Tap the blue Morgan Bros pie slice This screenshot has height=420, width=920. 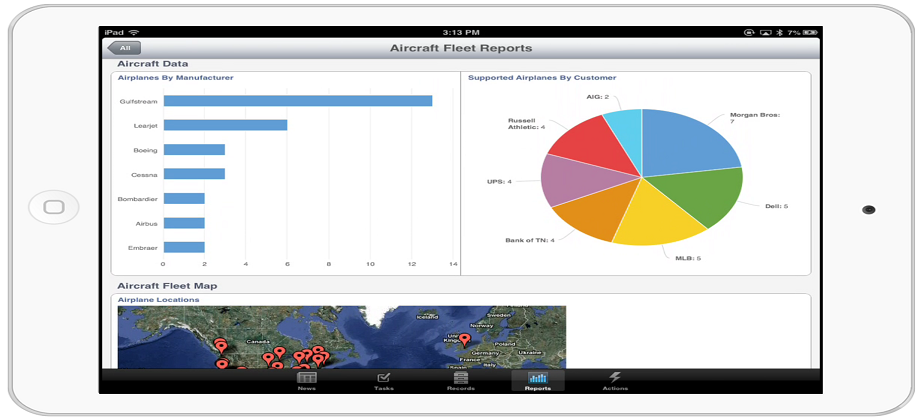tap(686, 144)
